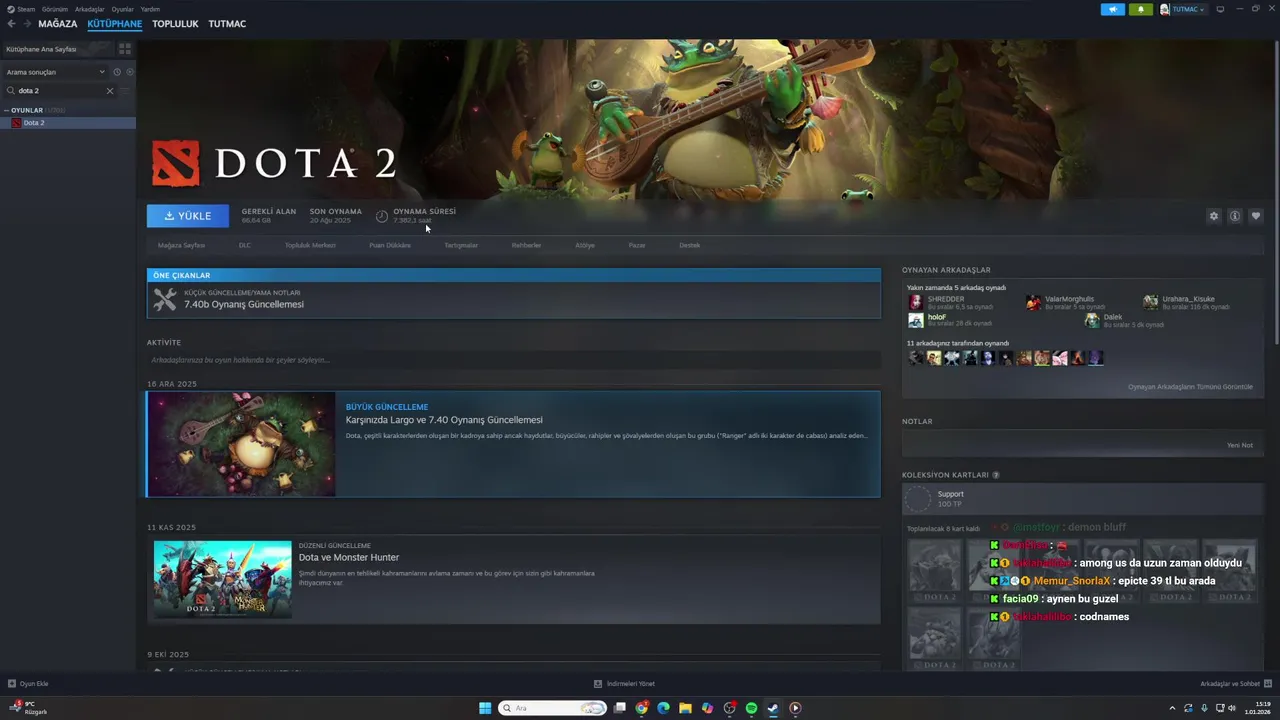Viewport: 1280px width, 720px height.
Task: Add Dota 2 to favorites heart
Action: click(1256, 216)
